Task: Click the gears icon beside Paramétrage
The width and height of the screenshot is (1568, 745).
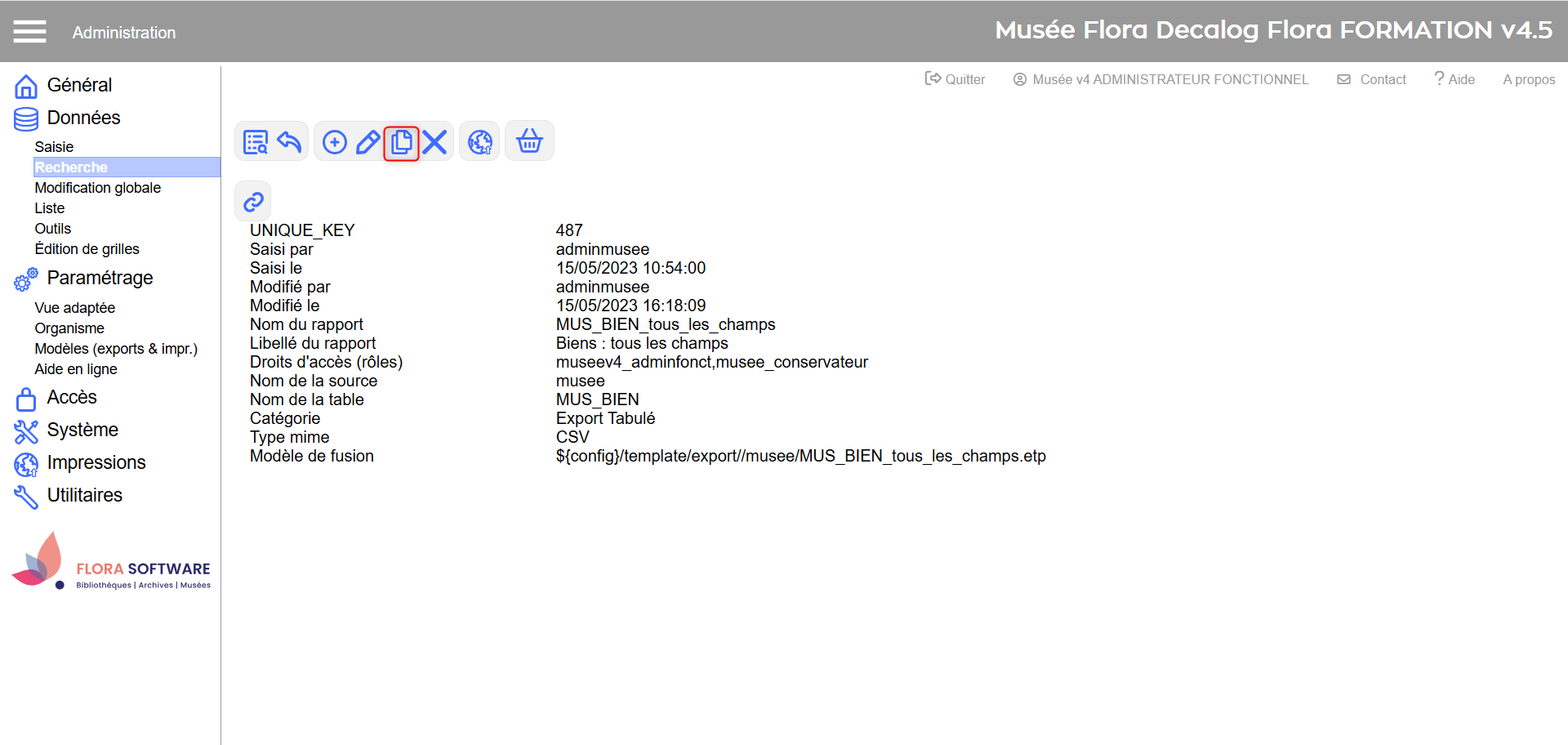Action: (26, 279)
